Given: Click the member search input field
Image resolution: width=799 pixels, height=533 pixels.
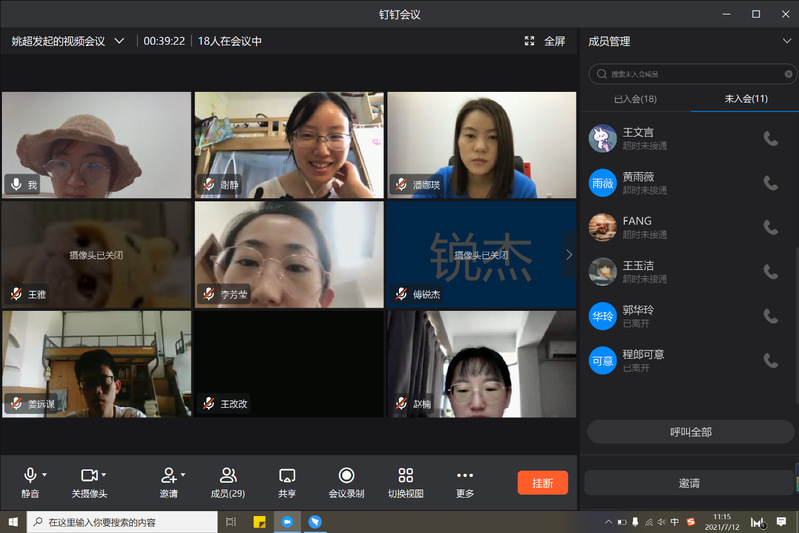Looking at the screenshot, I should 690,74.
